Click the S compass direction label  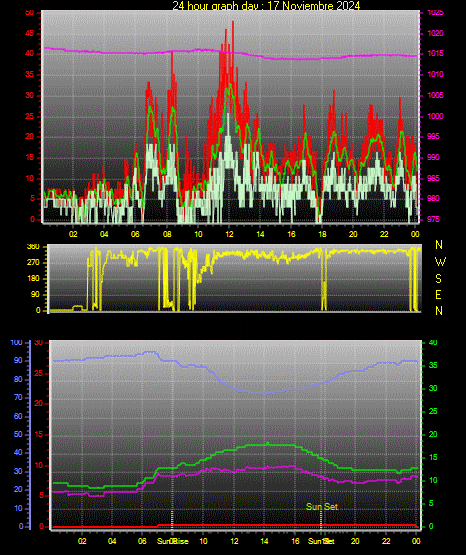pyautogui.click(x=438, y=279)
